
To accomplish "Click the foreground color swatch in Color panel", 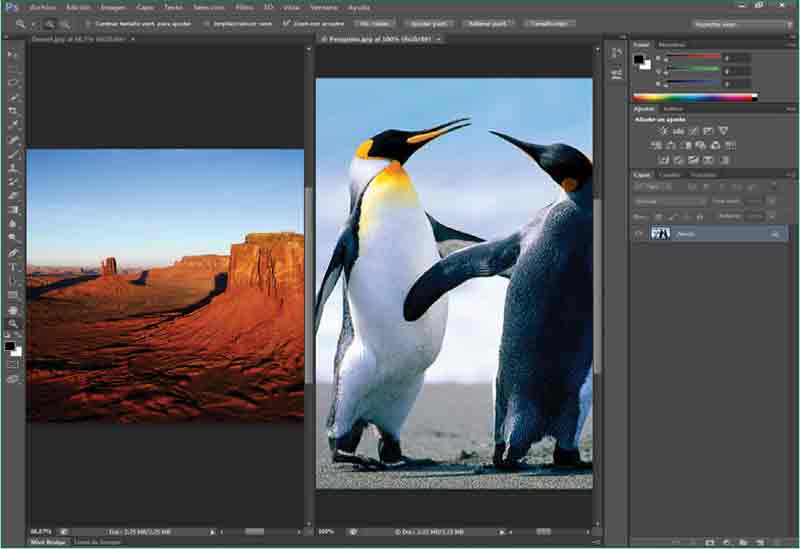I will pyautogui.click(x=639, y=59).
